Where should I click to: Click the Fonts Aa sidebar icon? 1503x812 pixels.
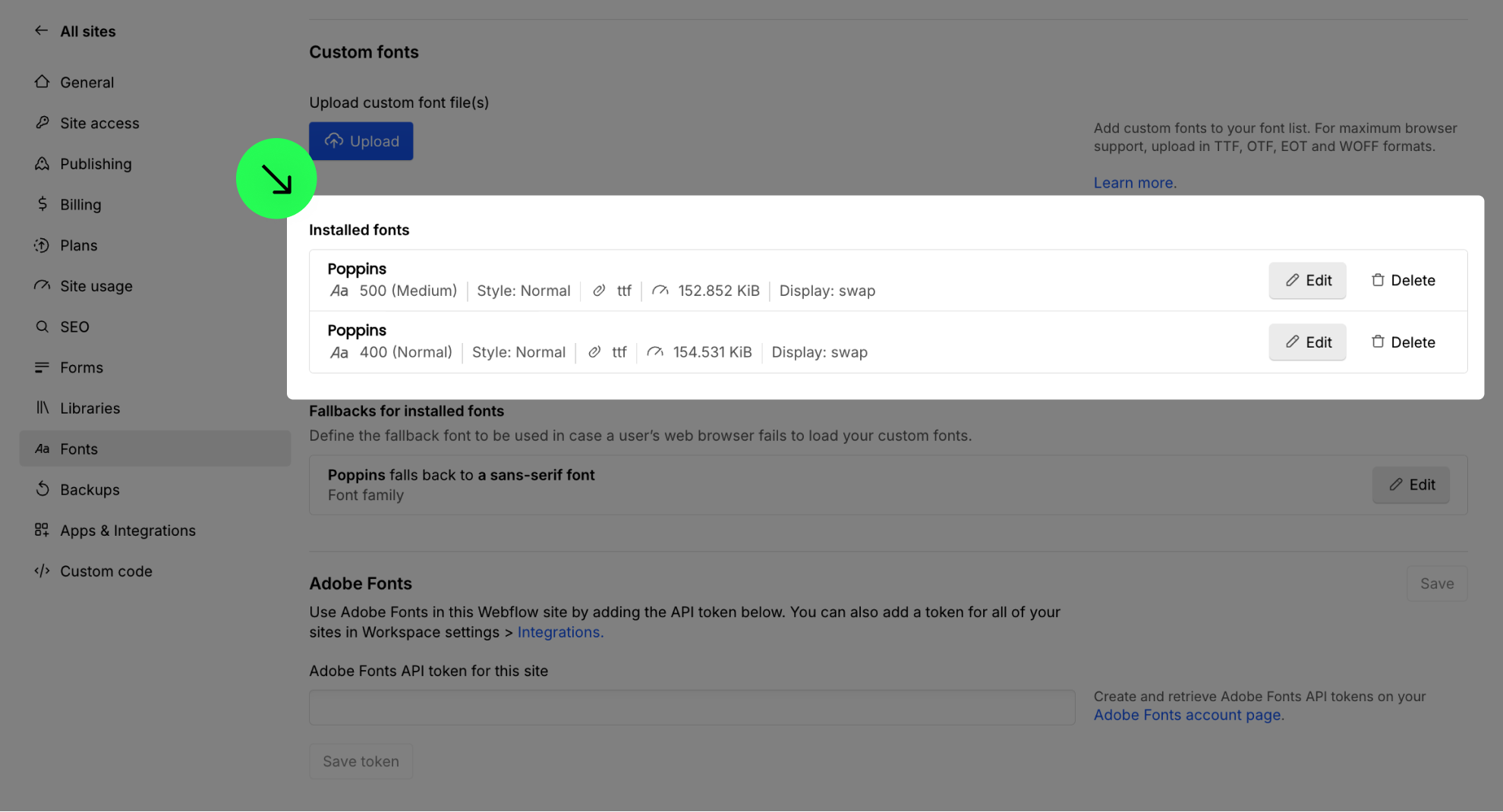pos(42,448)
